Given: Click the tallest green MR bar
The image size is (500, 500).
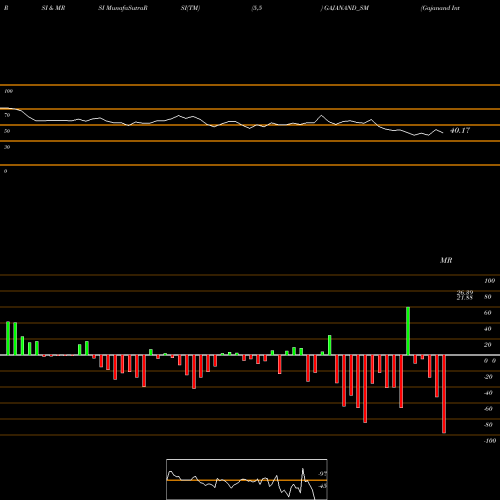Looking at the screenshot, I should 408,331.
